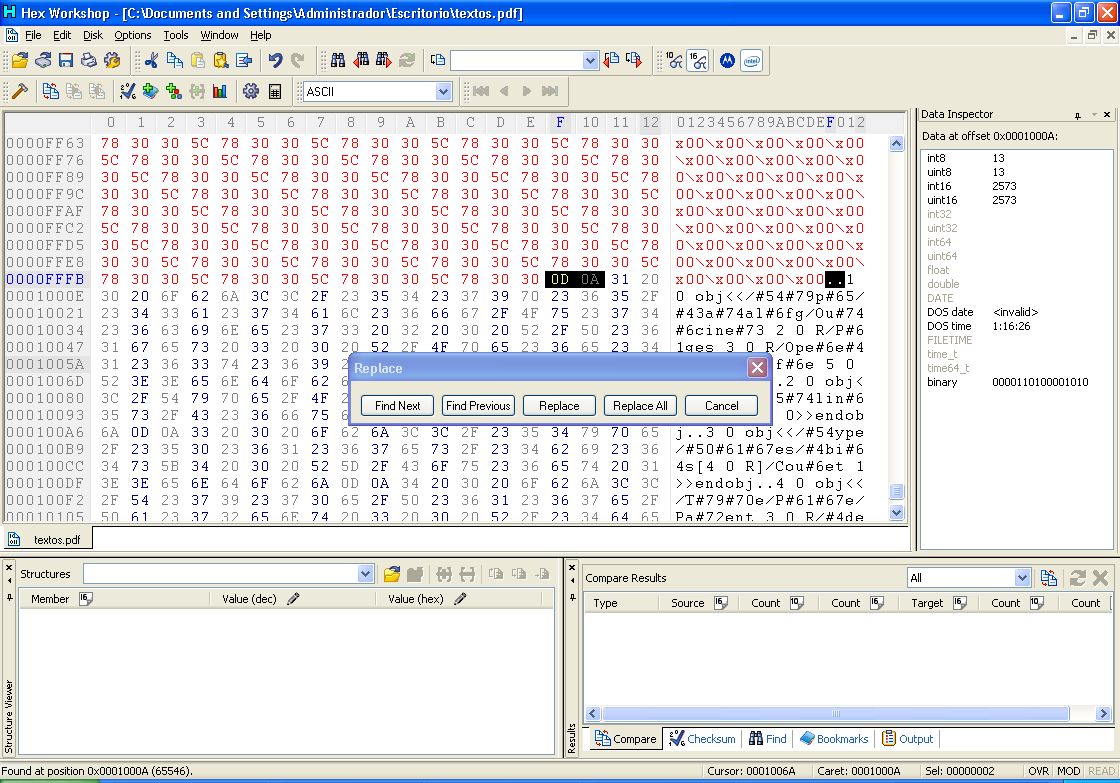Click the Find Next binoculars with right arrow

[x=384, y=61]
